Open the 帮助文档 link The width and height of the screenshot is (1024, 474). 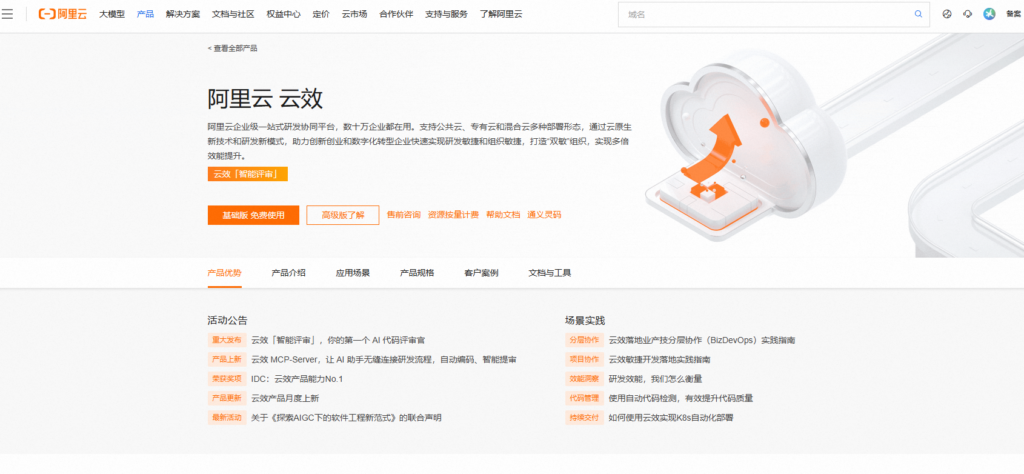pyautogui.click(x=503, y=215)
